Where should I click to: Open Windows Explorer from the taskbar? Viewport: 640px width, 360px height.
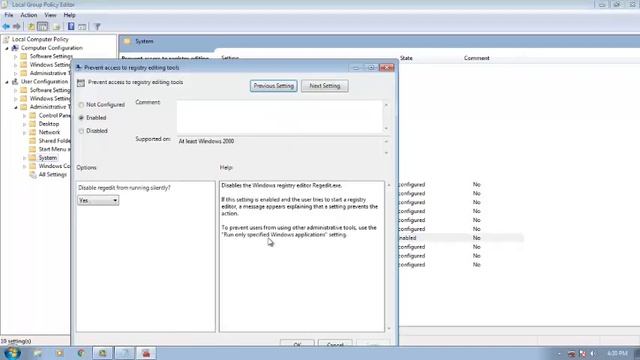(x=38, y=353)
